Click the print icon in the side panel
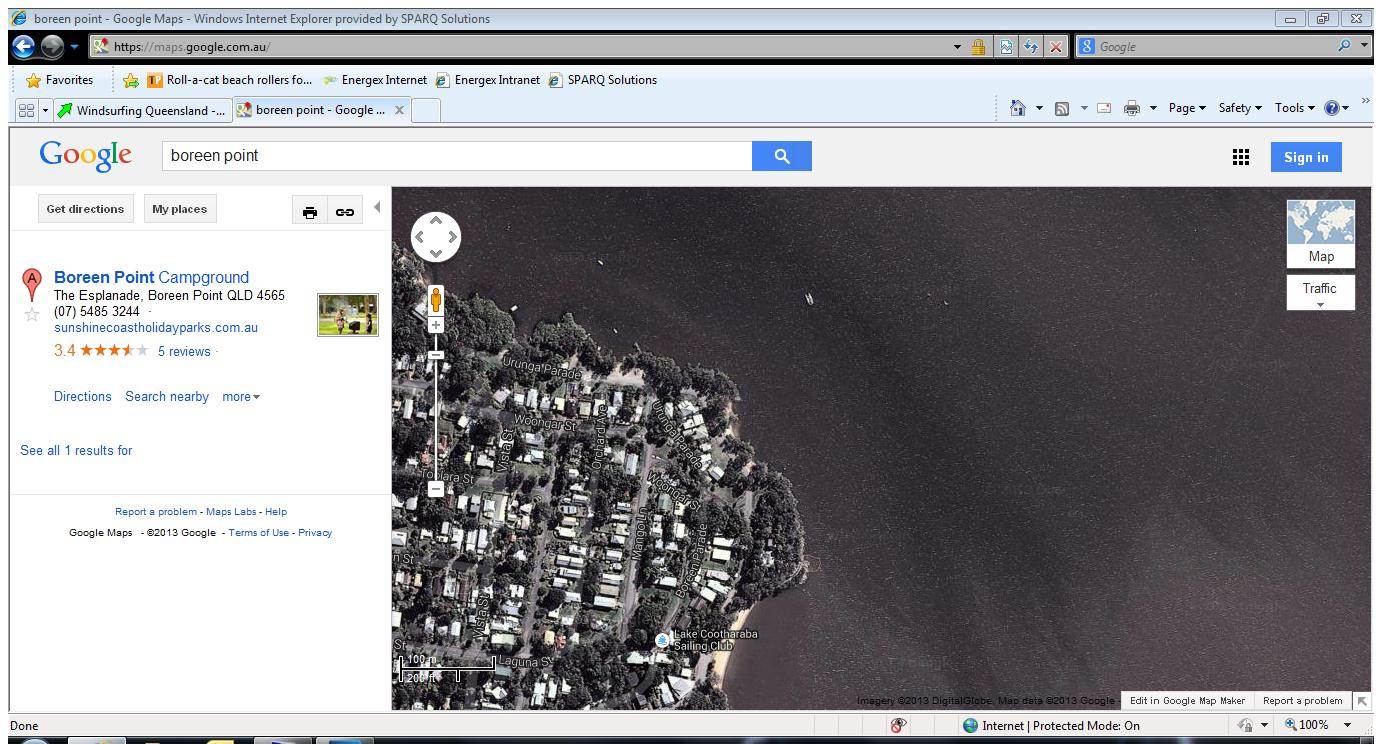This screenshot has width=1382, height=744. pos(310,211)
